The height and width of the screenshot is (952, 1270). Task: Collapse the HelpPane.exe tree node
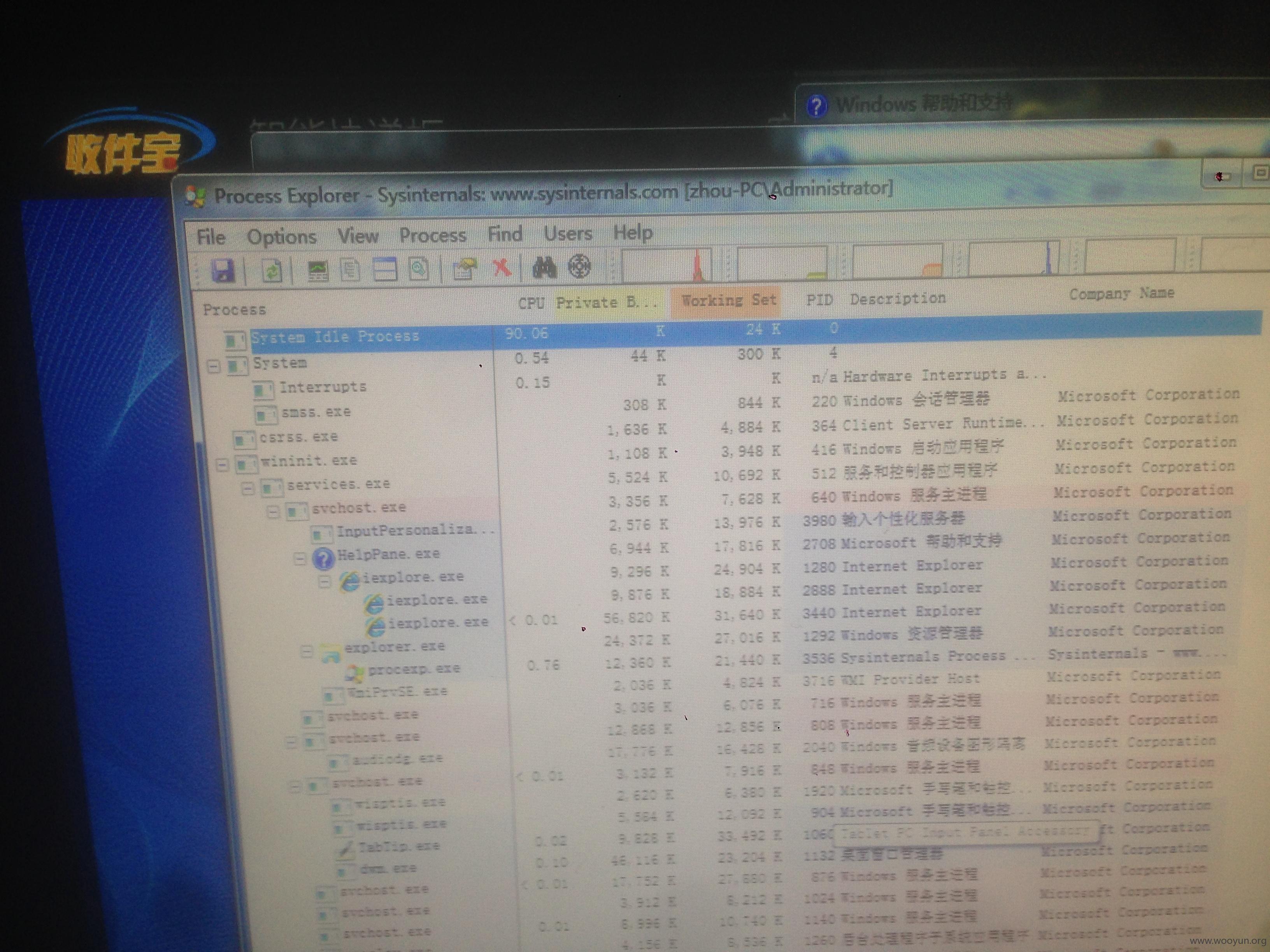pyautogui.click(x=300, y=558)
